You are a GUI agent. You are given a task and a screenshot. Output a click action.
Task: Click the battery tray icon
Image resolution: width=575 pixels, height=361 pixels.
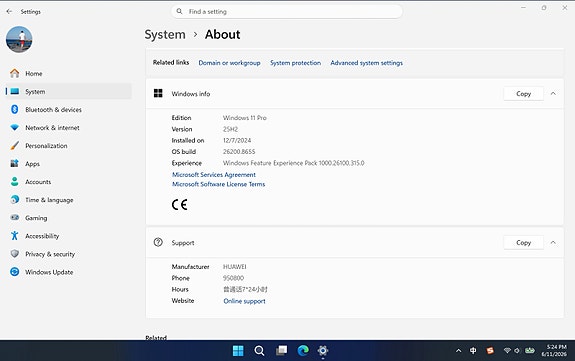530,351
